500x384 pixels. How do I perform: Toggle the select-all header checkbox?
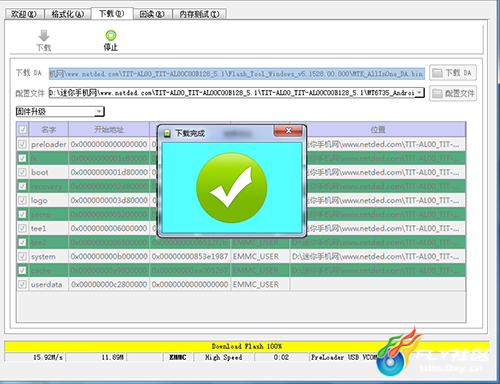click(22, 129)
